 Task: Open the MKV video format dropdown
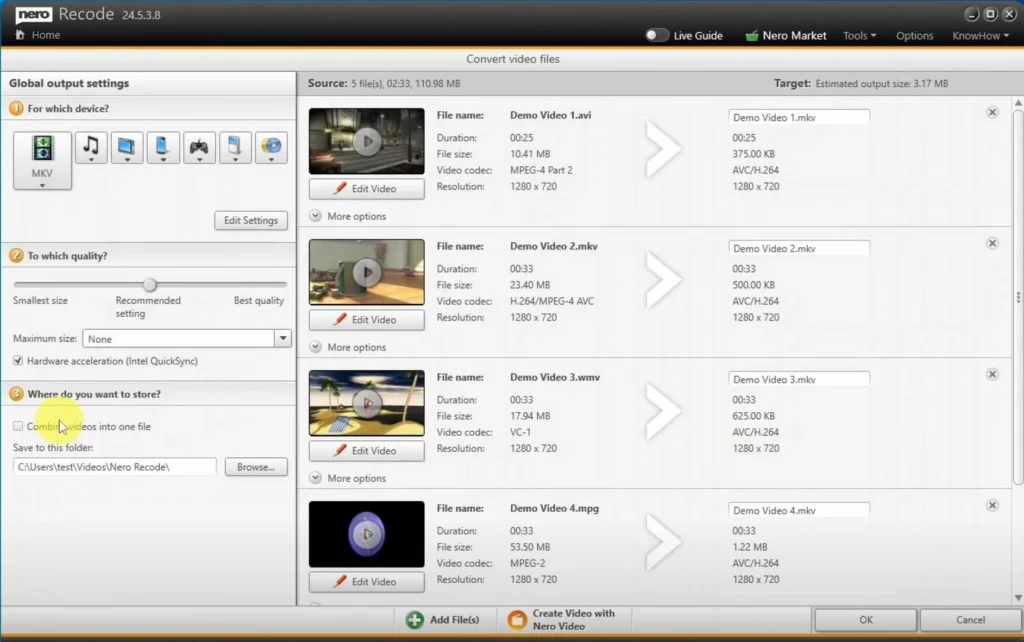click(42, 160)
